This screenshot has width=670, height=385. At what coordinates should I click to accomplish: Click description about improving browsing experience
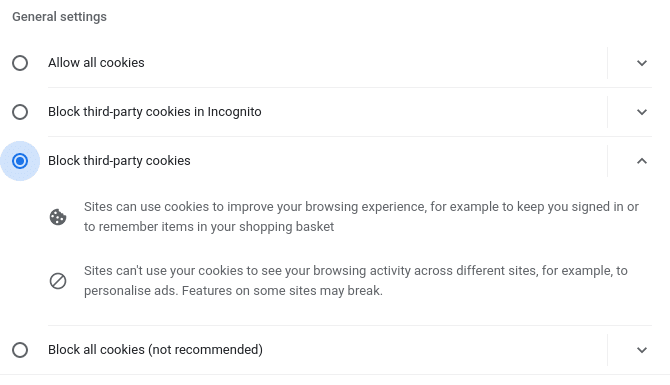(x=361, y=217)
